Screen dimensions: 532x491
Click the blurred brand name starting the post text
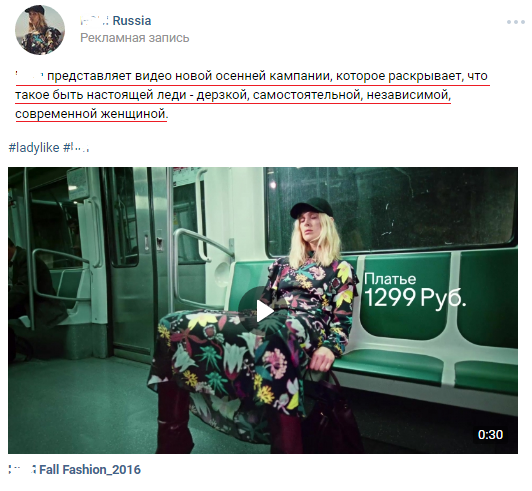[x=29, y=76]
